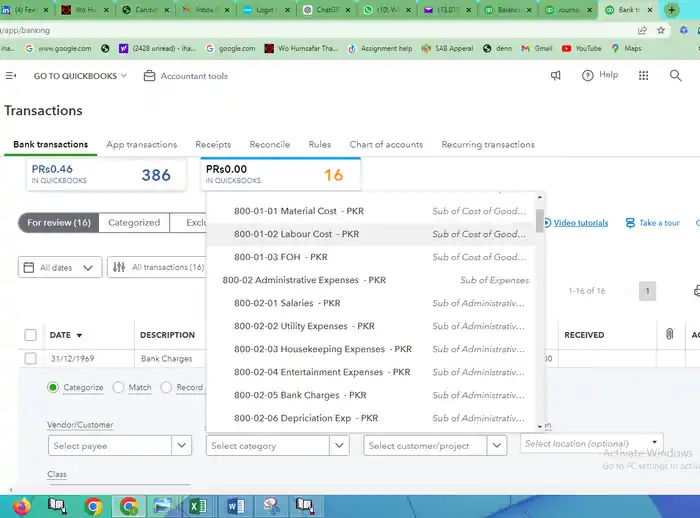Screen dimensions: 700x518
Task: Open the announcements megaphone icon
Action: [555, 75]
